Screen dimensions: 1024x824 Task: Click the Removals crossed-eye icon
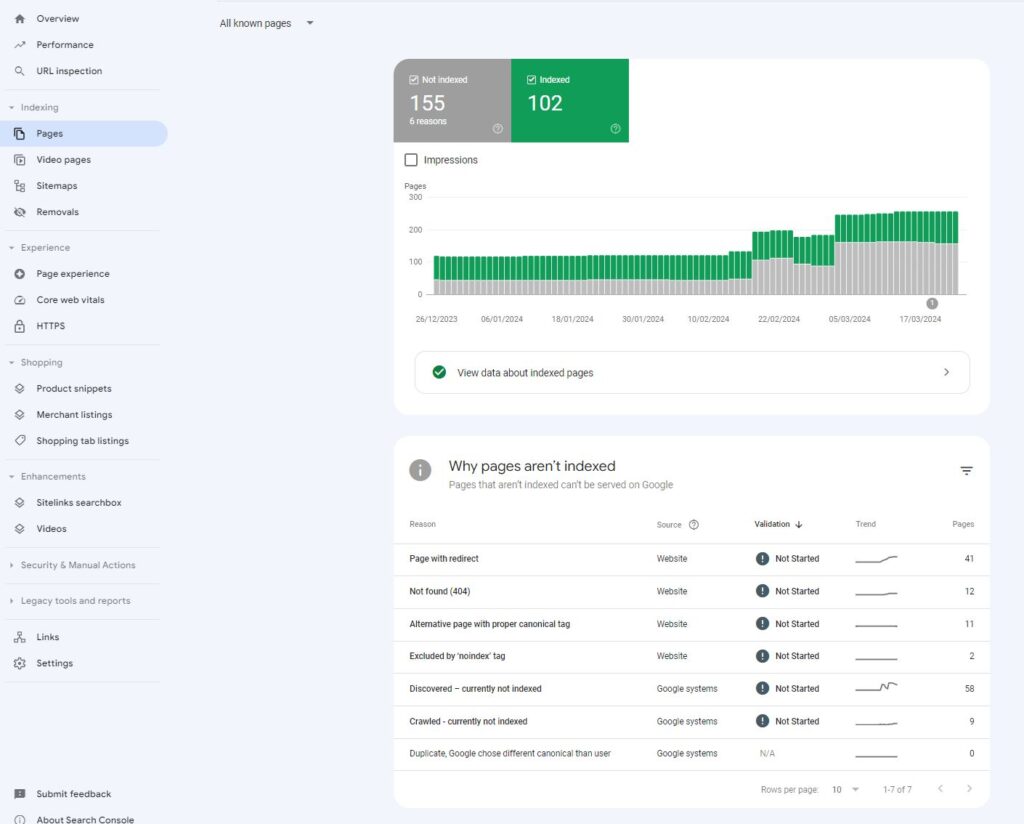pyautogui.click(x=20, y=212)
